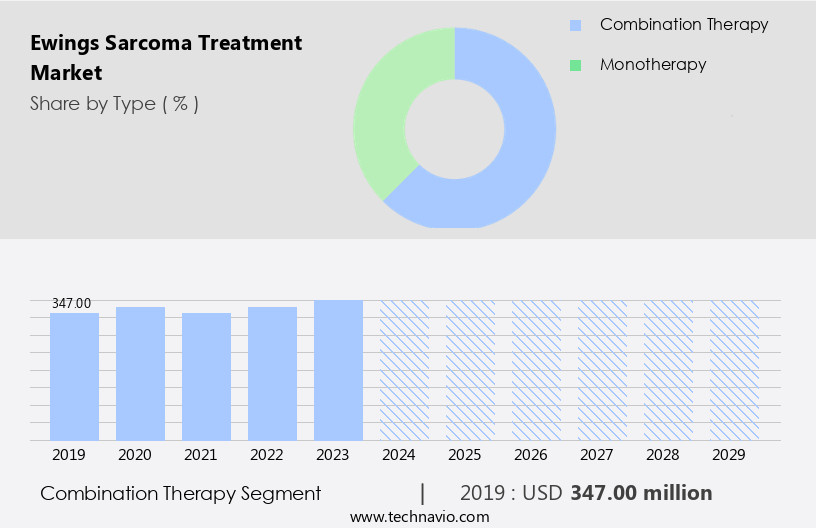Select the 2021 bar

207,376
